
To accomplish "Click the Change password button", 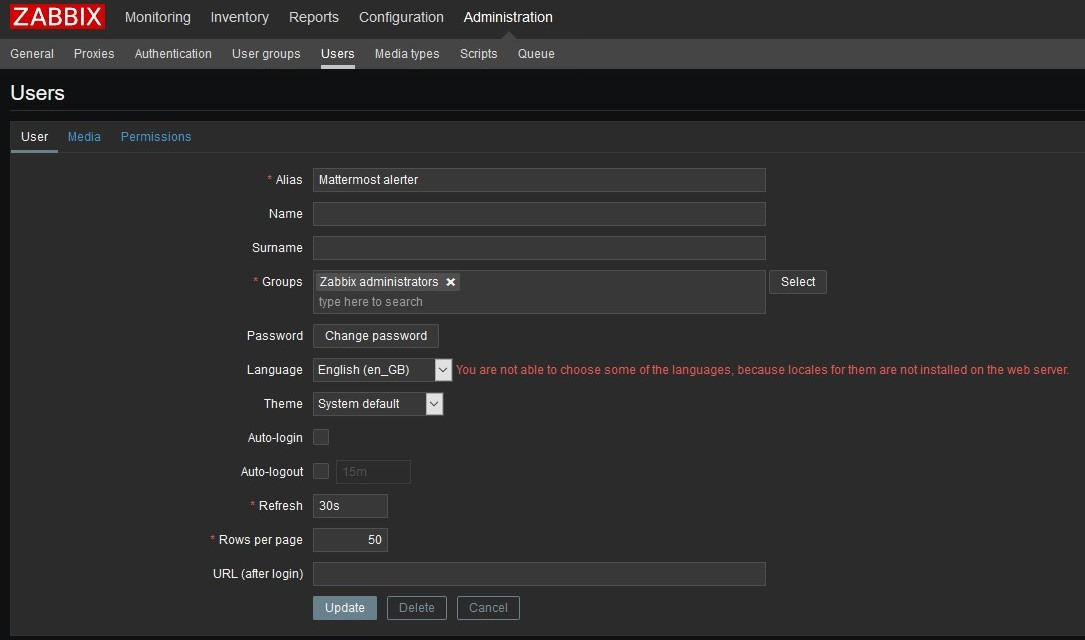I will [x=375, y=336].
